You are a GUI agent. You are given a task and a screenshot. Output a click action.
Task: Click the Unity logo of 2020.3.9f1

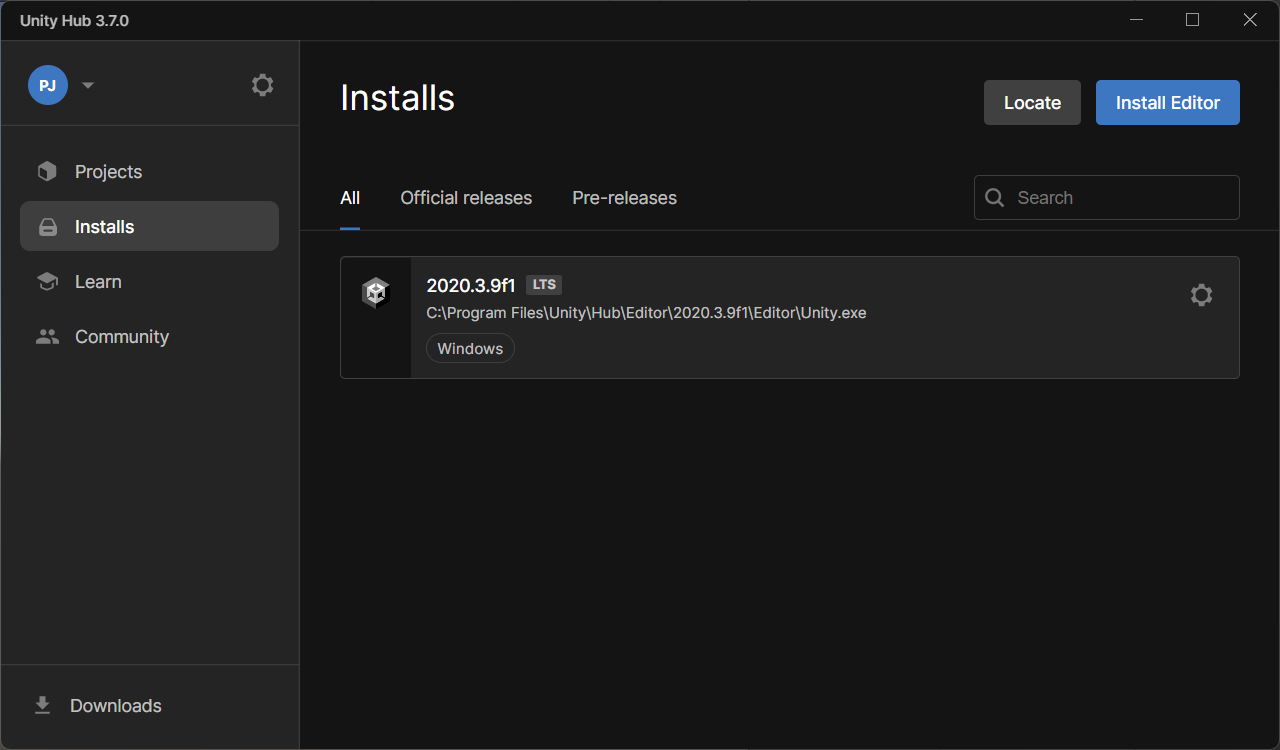click(375, 293)
